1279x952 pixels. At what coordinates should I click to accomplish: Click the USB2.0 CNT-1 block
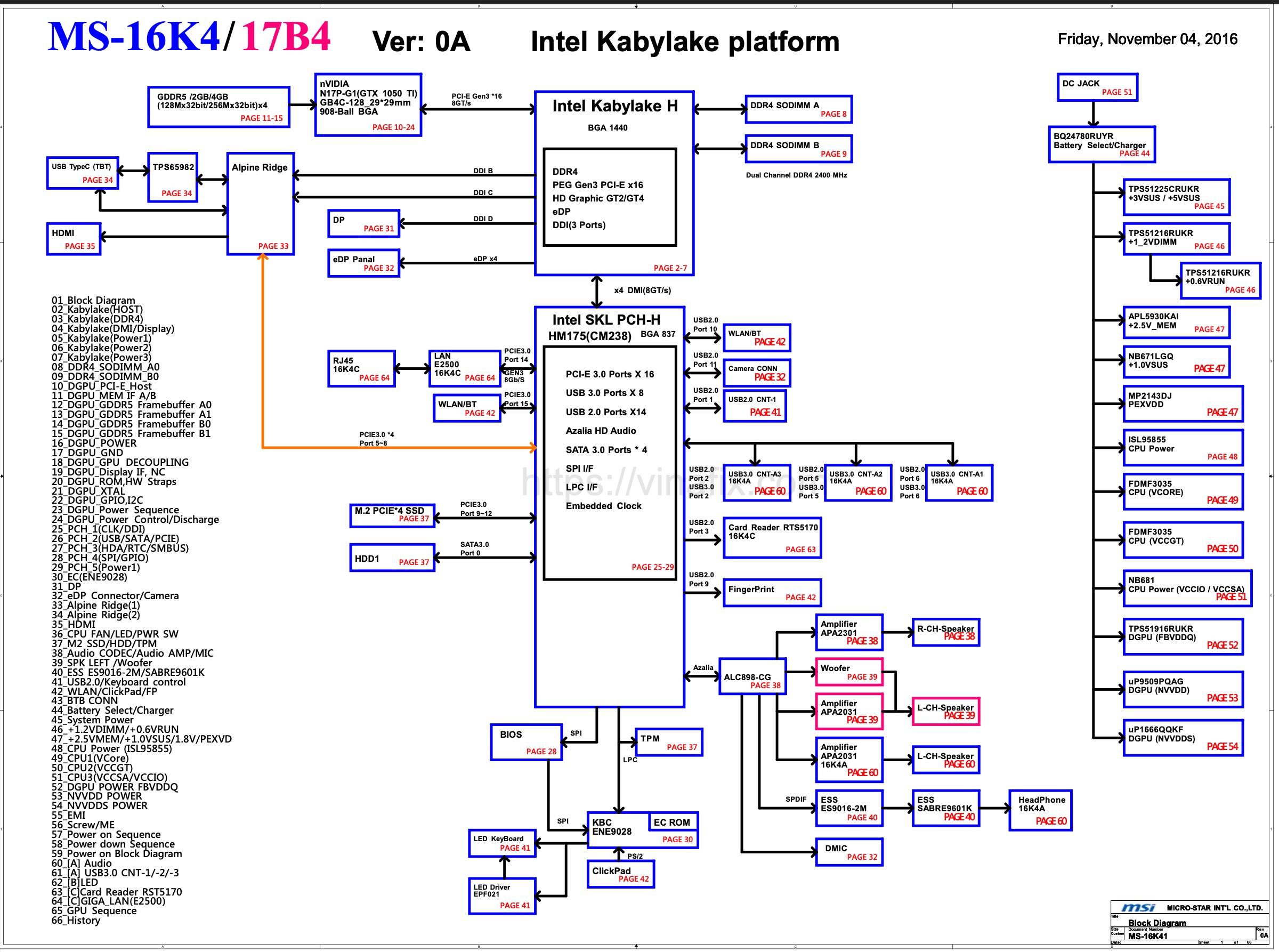[755, 406]
